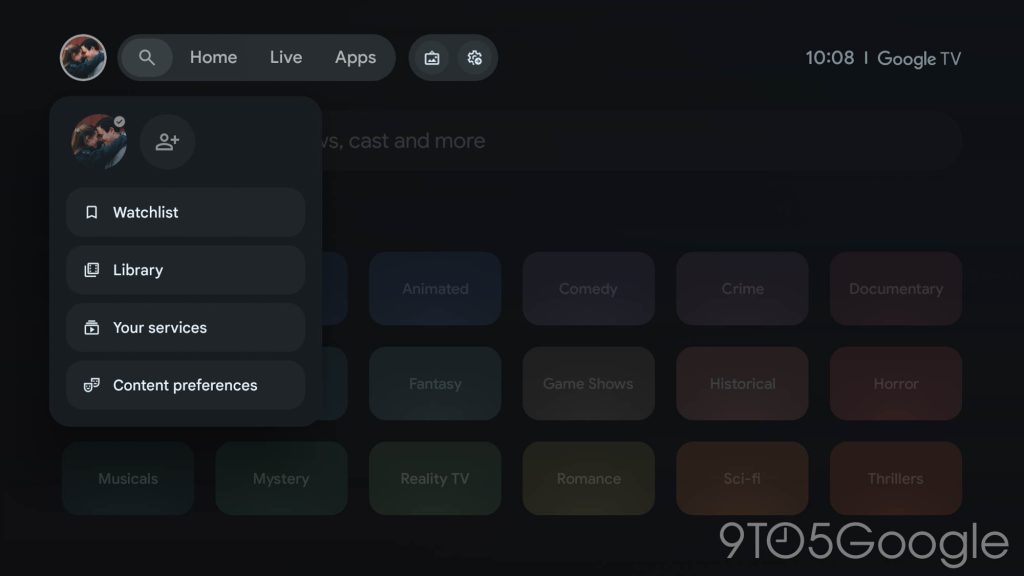Select the Animated genre tile

[x=435, y=289]
